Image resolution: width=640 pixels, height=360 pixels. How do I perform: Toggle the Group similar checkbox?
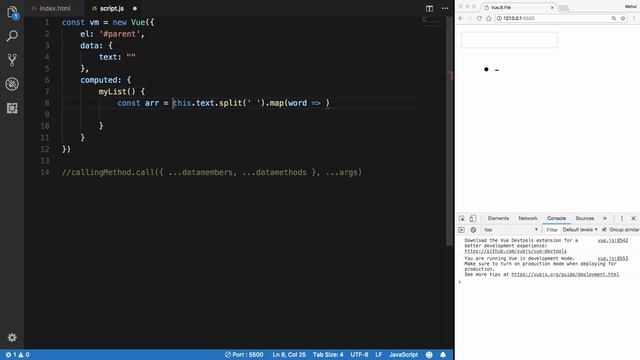(x=604, y=230)
